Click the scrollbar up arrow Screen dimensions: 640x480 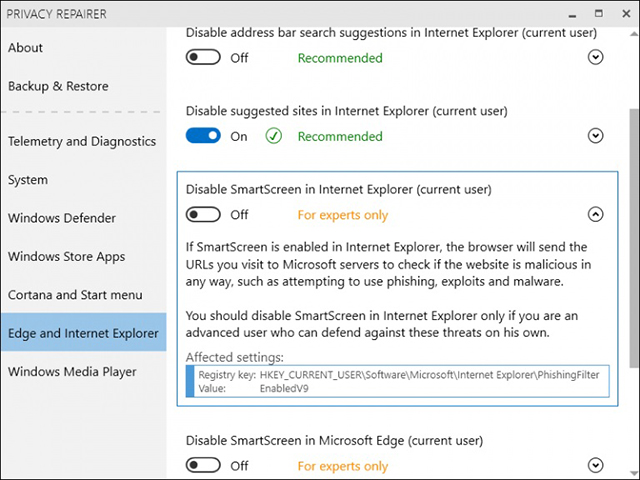(x=634, y=34)
